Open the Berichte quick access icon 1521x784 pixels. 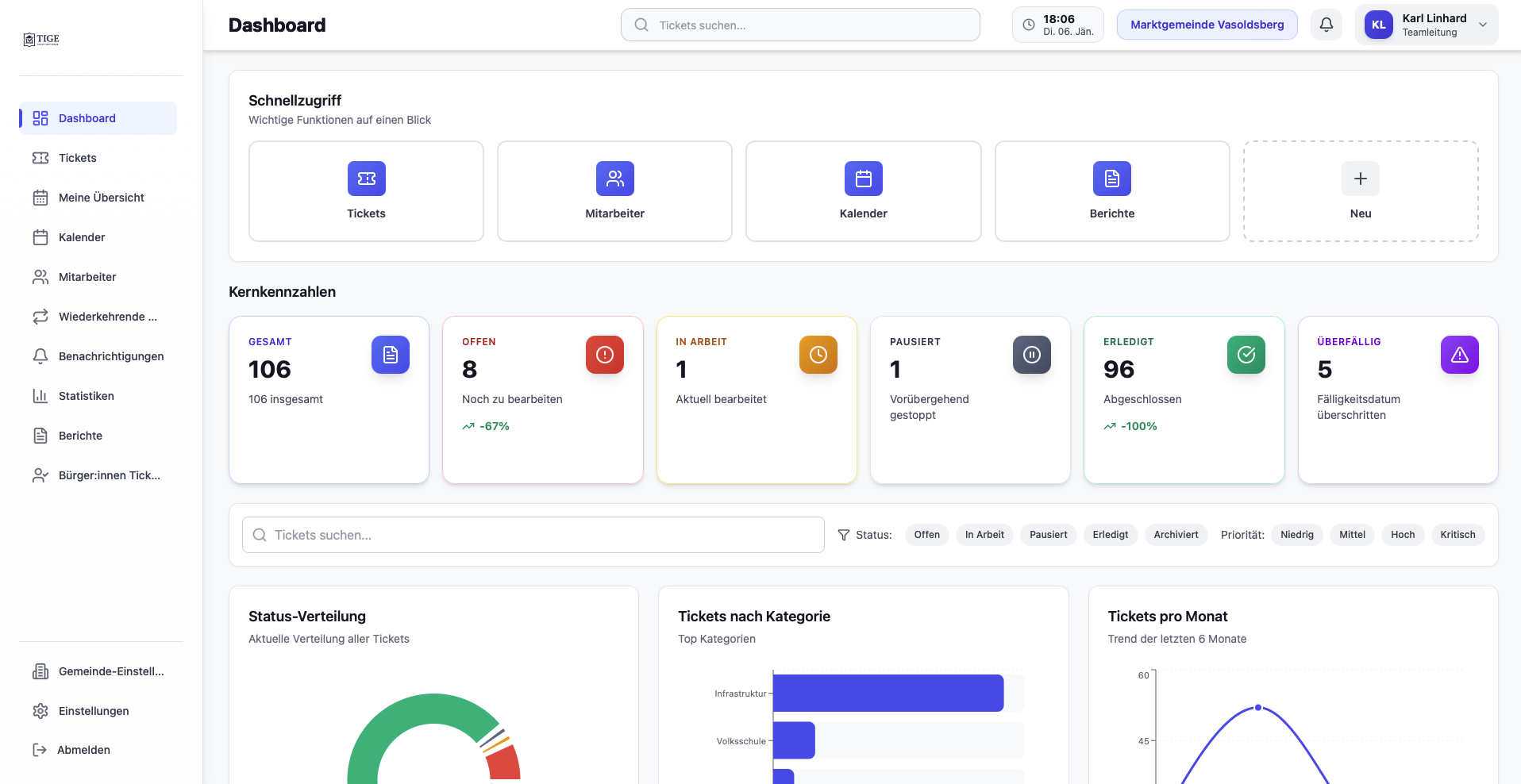pos(1112,179)
